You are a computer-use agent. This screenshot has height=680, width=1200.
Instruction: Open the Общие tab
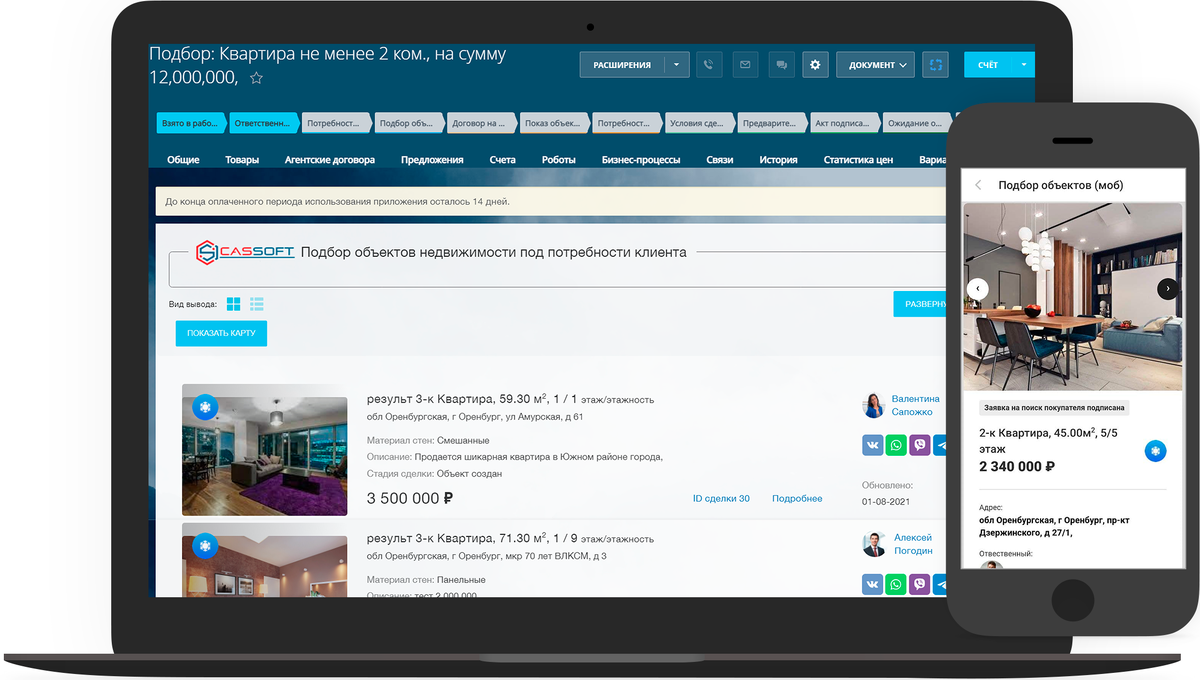pyautogui.click(x=183, y=160)
